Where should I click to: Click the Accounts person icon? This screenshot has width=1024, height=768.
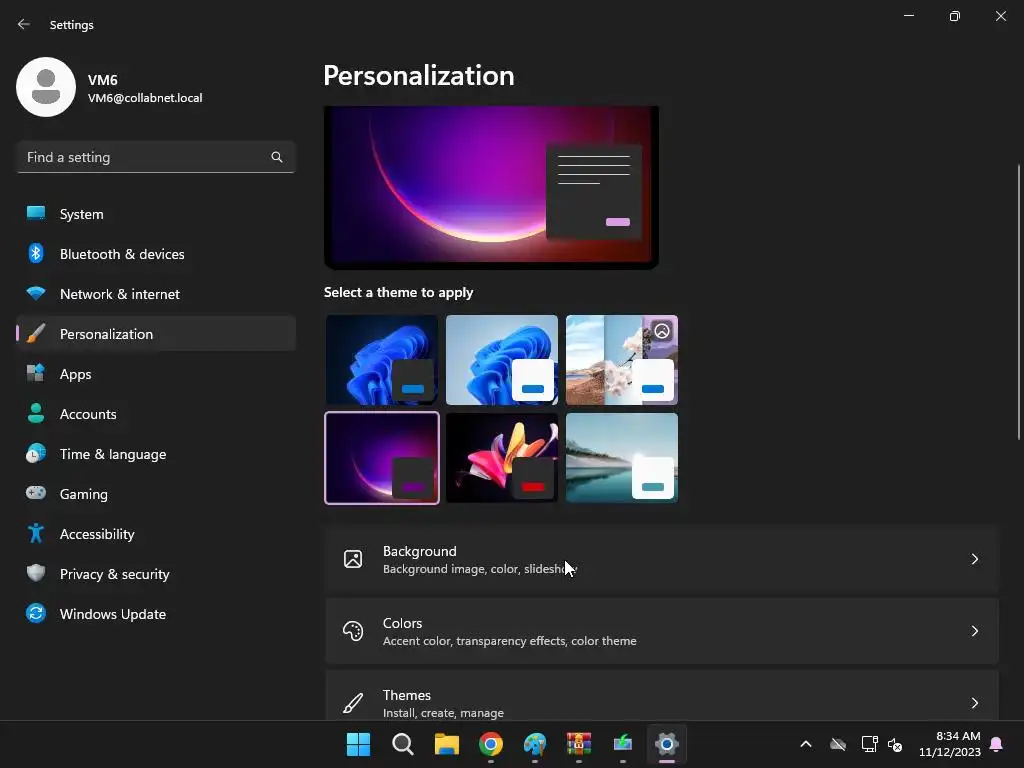point(36,413)
